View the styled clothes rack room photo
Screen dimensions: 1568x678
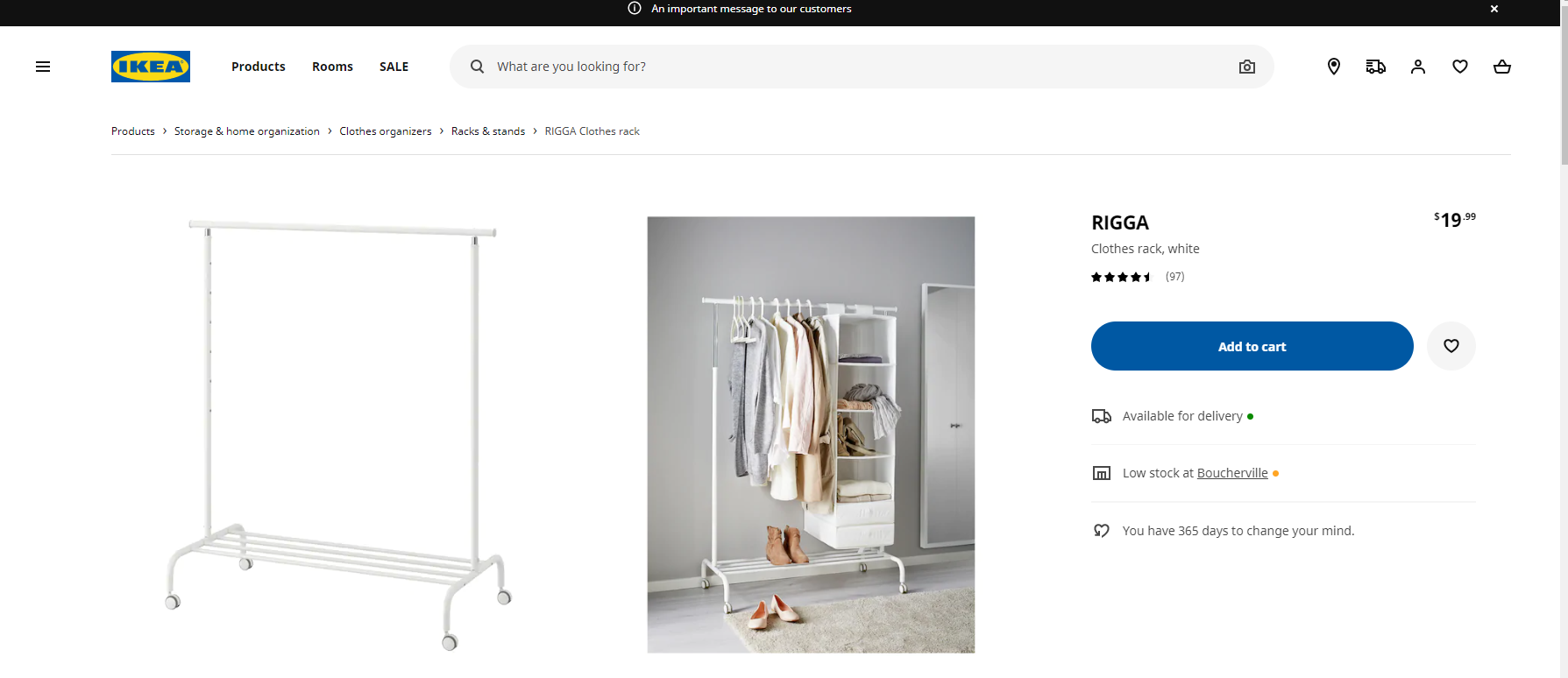tap(810, 434)
